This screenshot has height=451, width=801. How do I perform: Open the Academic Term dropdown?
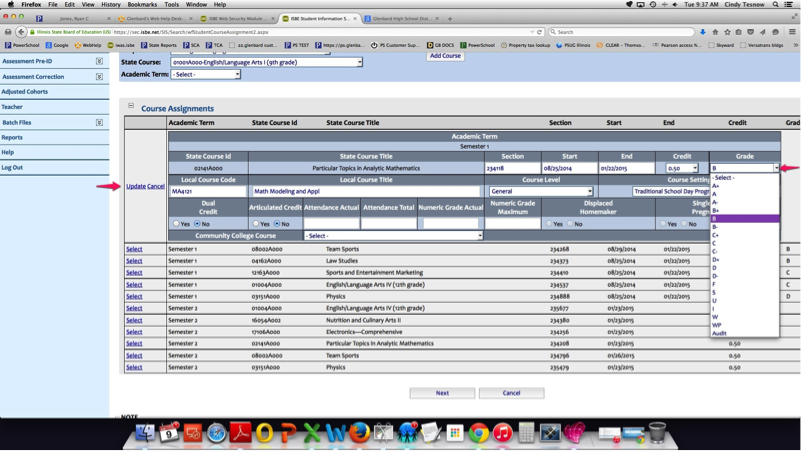click(205, 74)
